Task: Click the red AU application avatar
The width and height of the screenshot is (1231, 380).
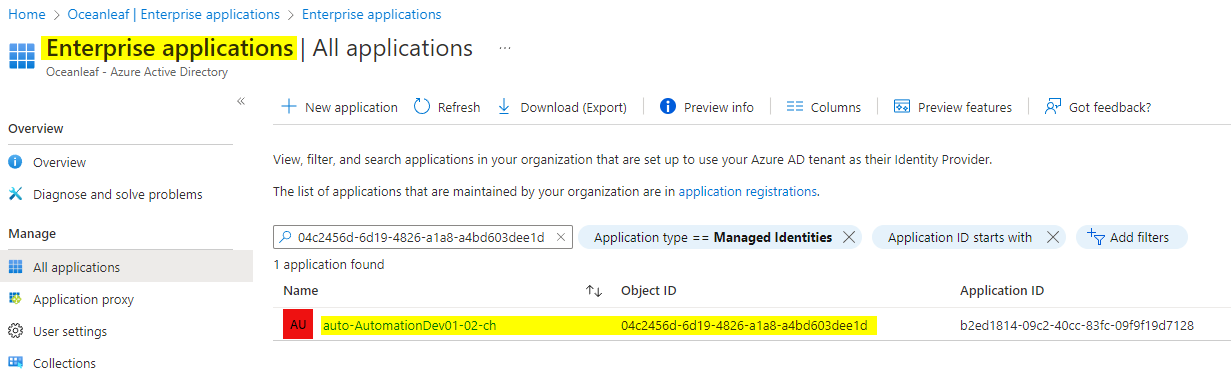Action: pyautogui.click(x=298, y=325)
